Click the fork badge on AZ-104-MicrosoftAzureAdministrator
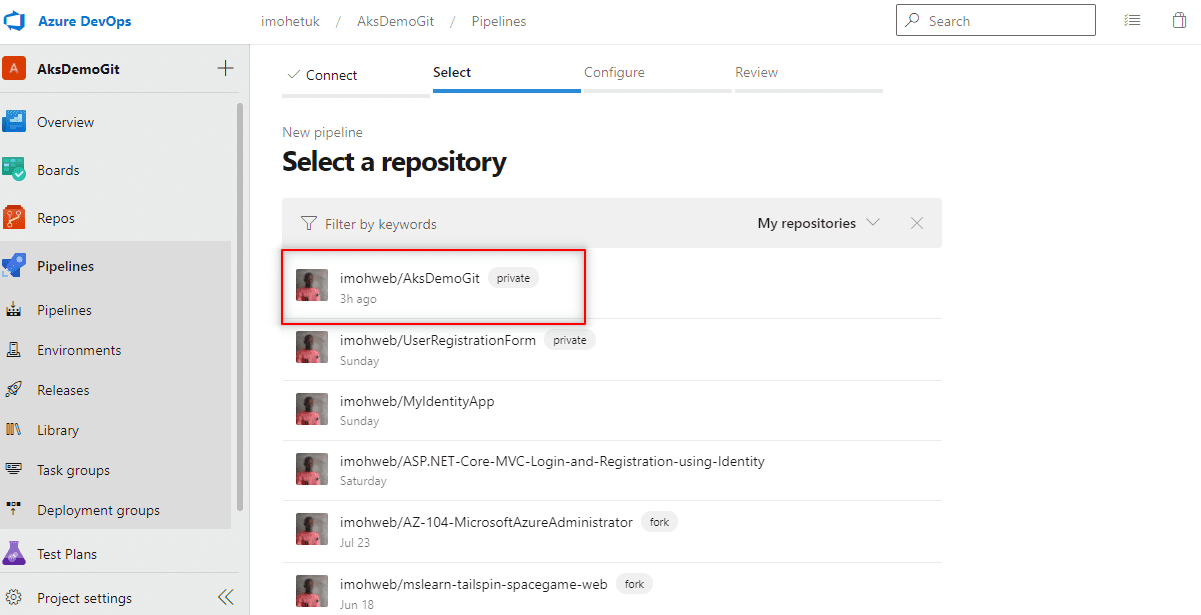1201x615 pixels. (x=659, y=522)
